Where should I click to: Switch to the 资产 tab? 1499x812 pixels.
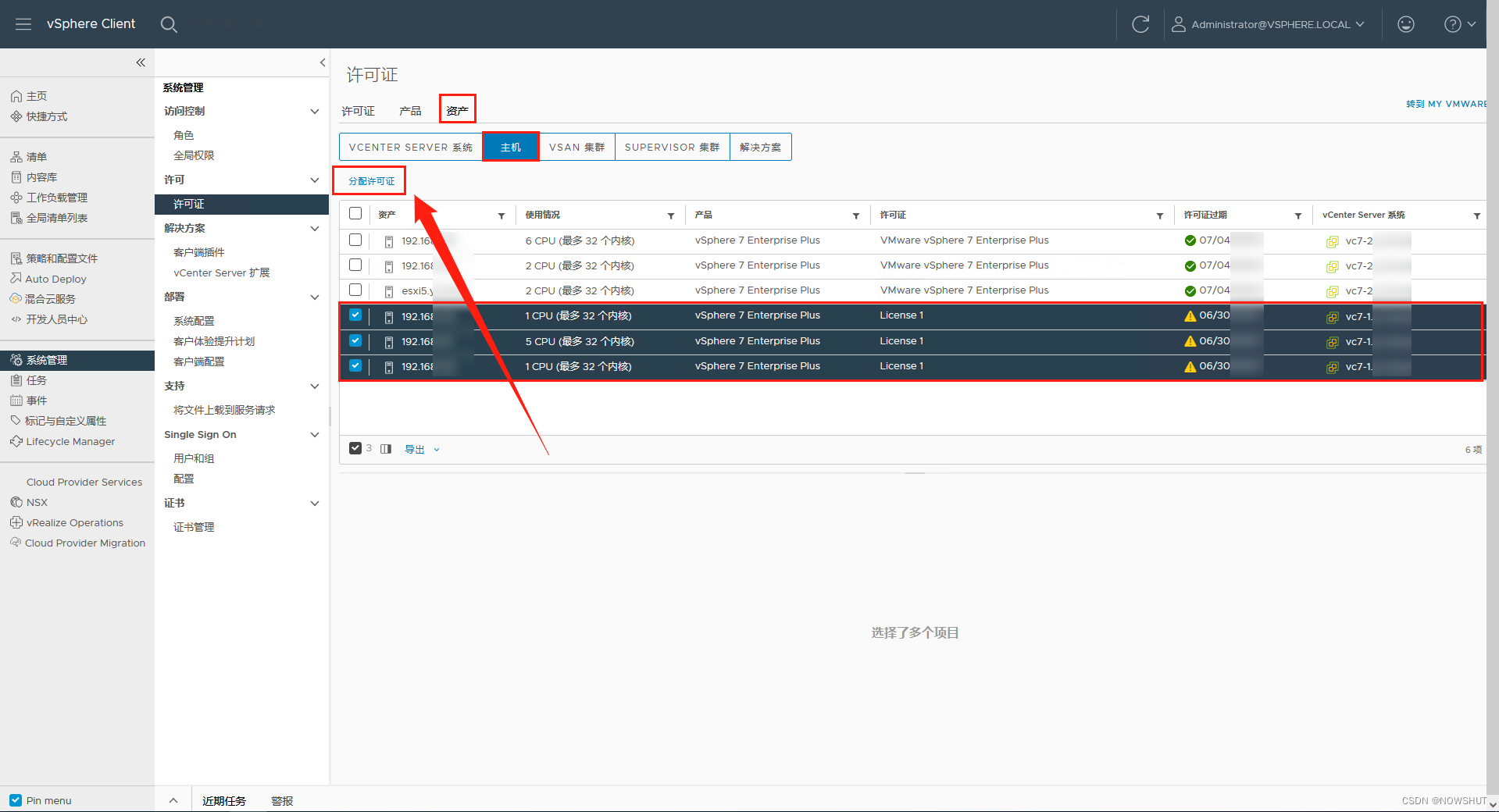pyautogui.click(x=457, y=111)
